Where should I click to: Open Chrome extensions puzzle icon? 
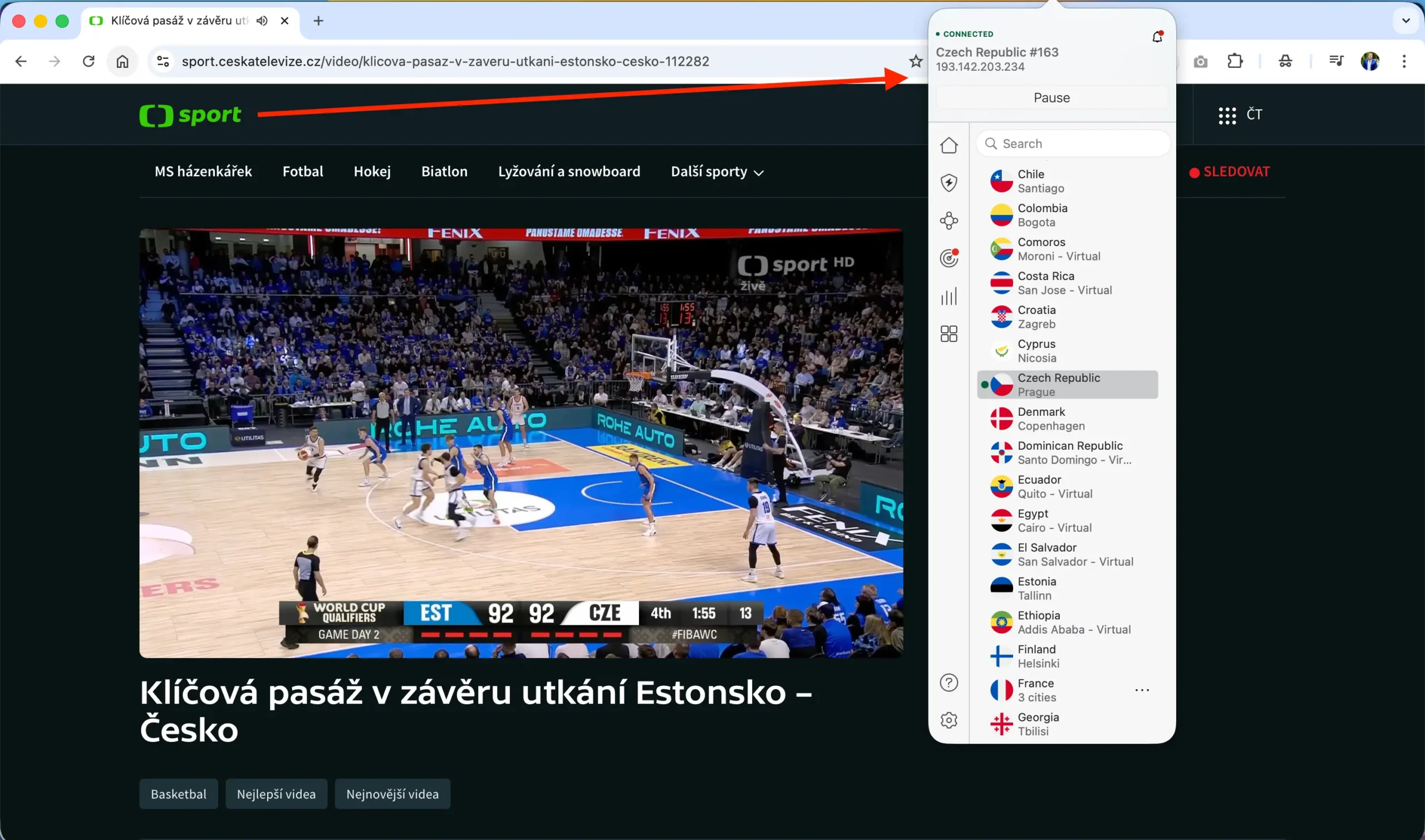point(1235,61)
